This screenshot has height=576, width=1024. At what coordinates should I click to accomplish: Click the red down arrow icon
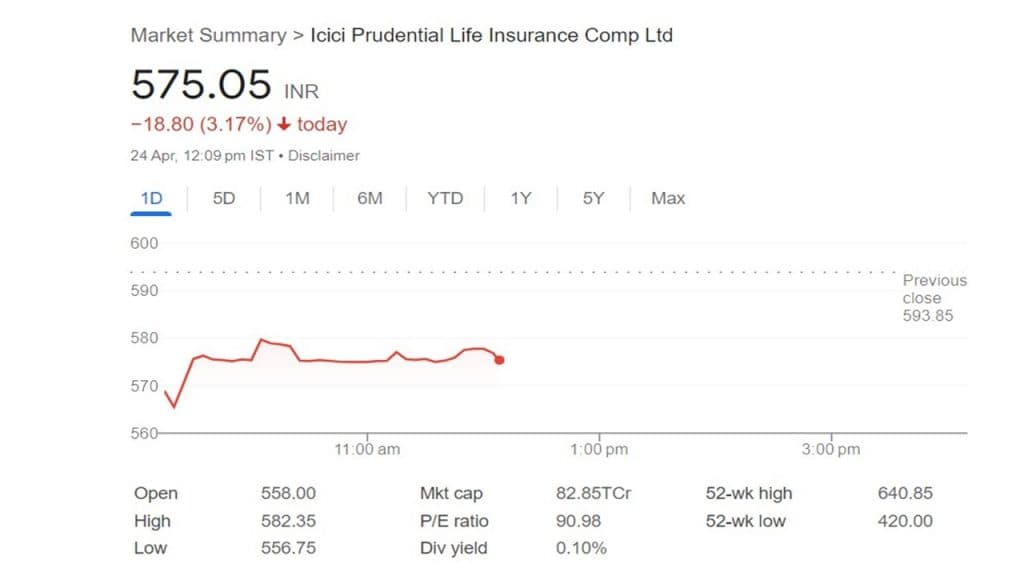point(284,125)
